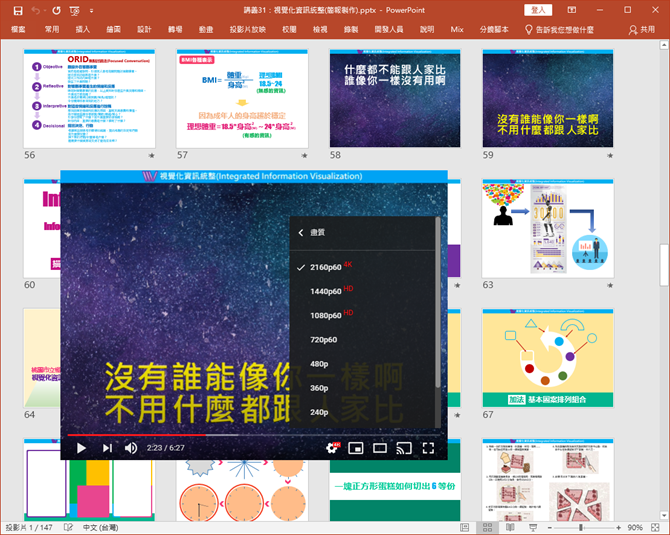Viewport: 670px width, 535px height.
Task: Play the video
Action: tap(81, 448)
